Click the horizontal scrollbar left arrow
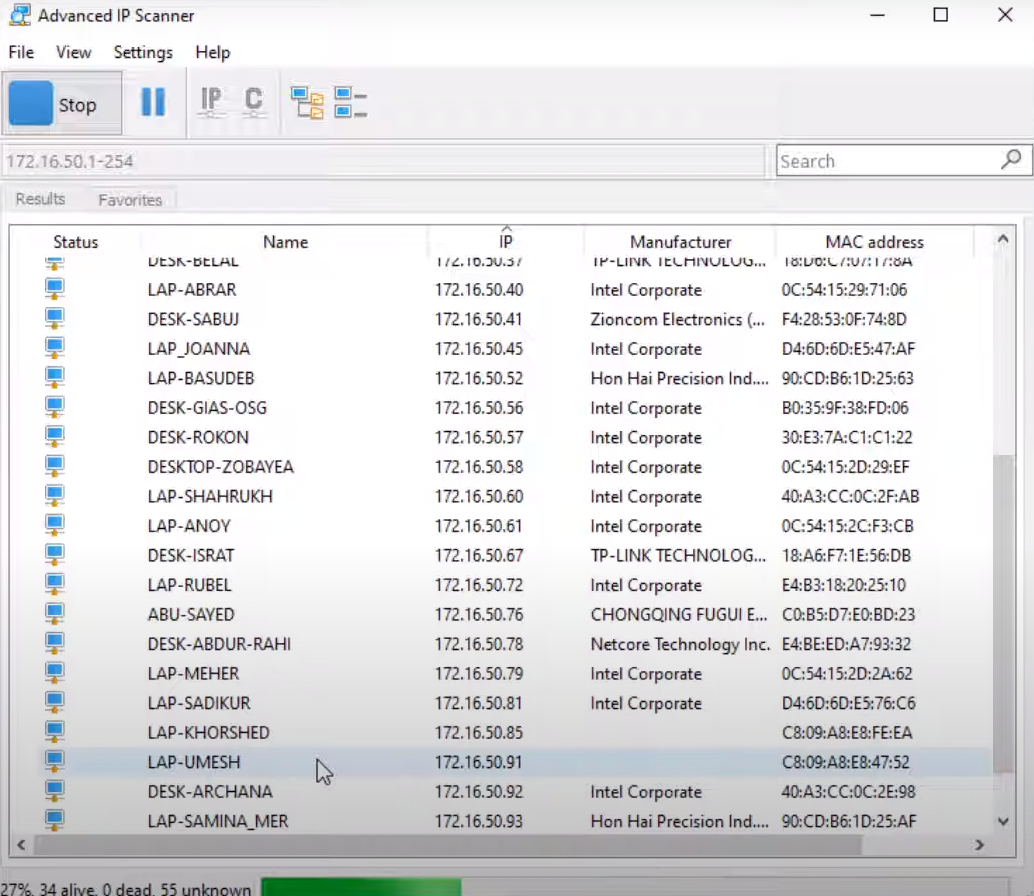Image resolution: width=1034 pixels, height=896 pixels. [x=21, y=845]
